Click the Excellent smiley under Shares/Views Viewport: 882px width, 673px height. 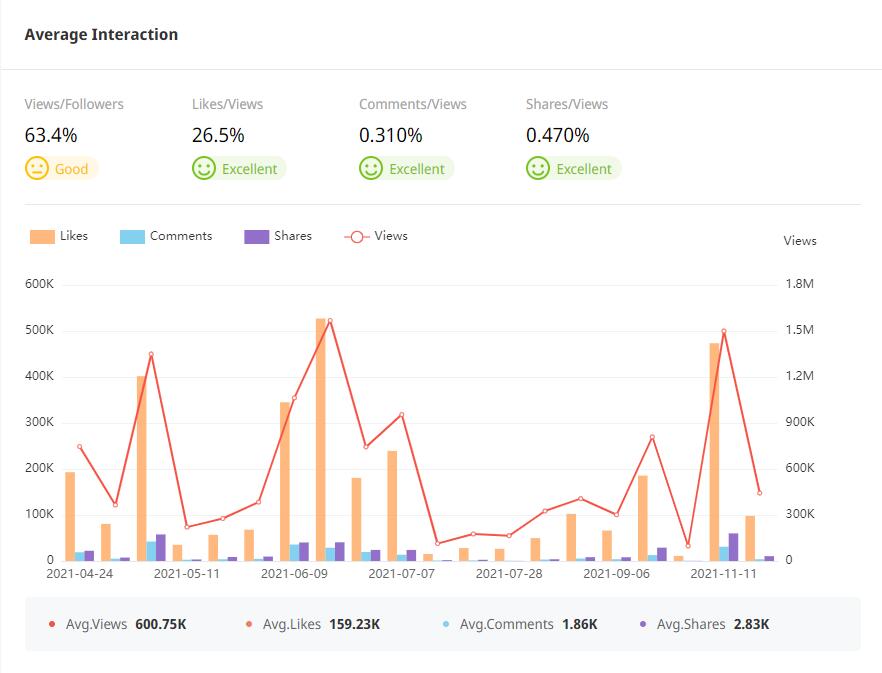point(538,169)
